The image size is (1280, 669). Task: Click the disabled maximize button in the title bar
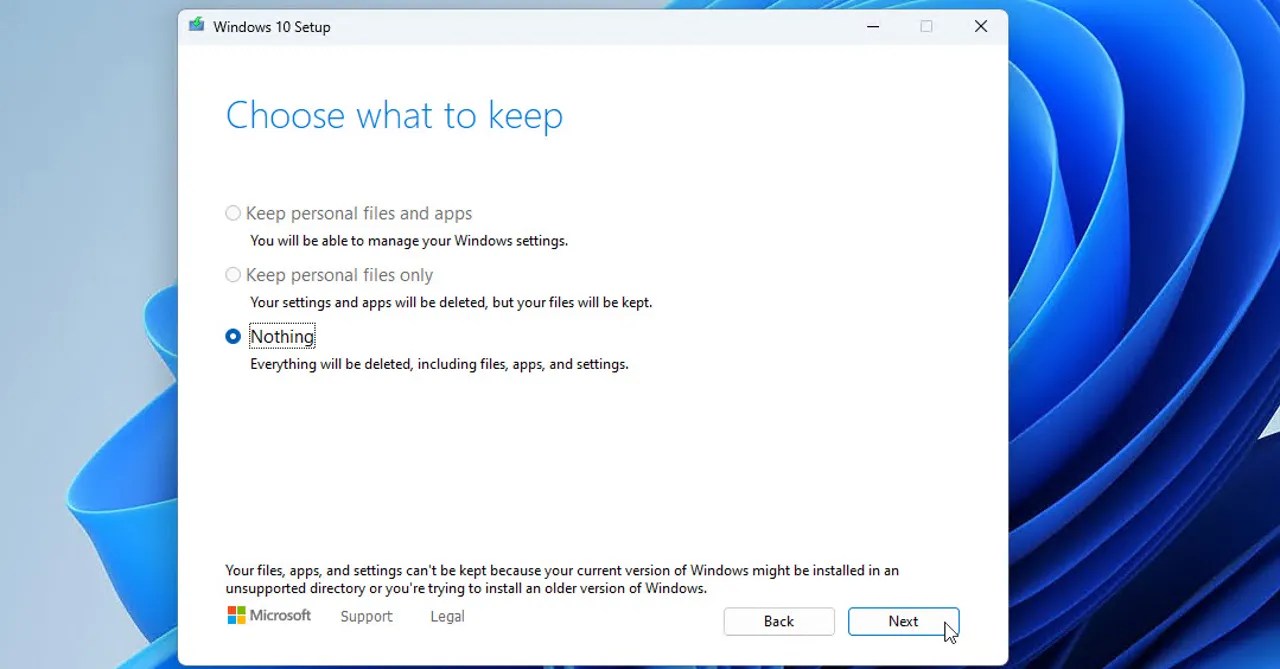click(927, 26)
